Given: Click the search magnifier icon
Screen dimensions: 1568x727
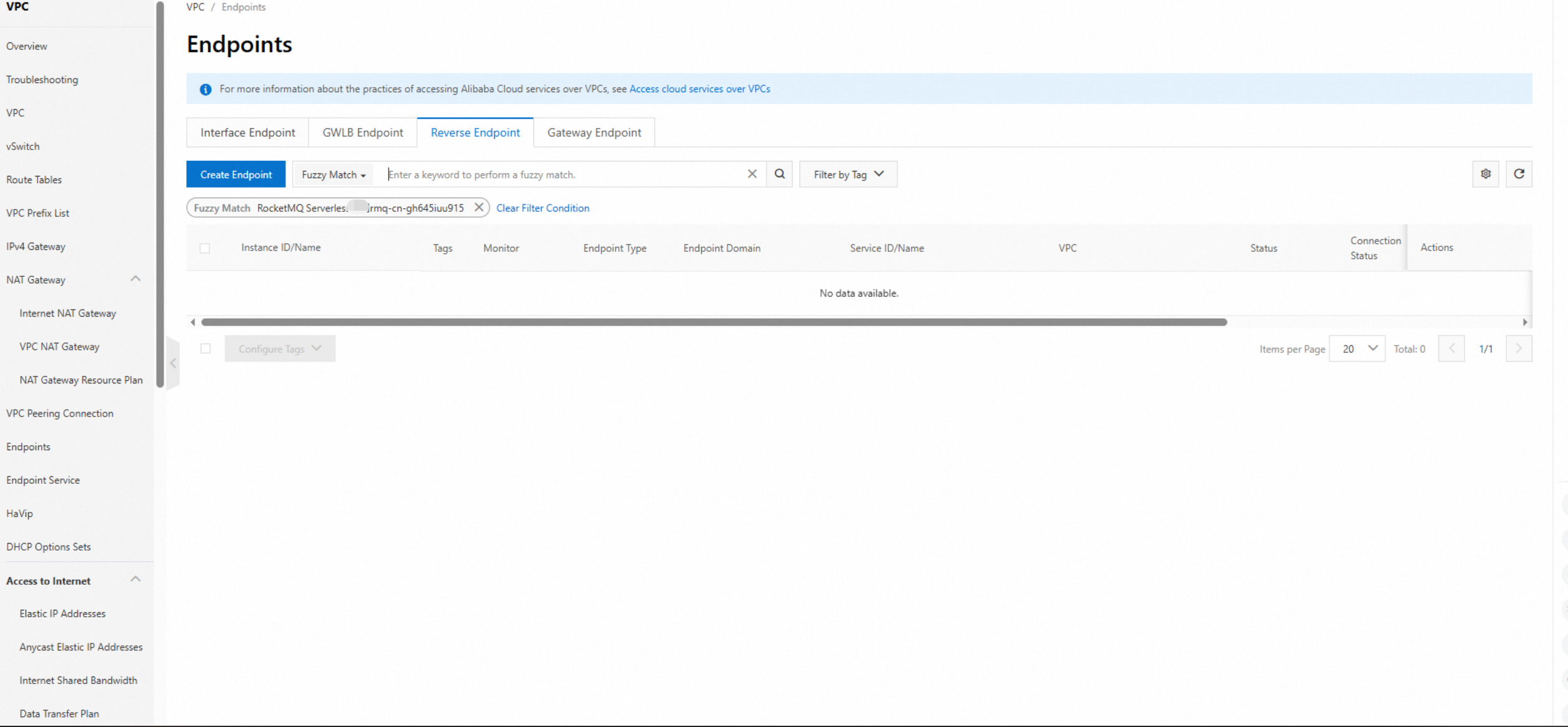Looking at the screenshot, I should (779, 174).
